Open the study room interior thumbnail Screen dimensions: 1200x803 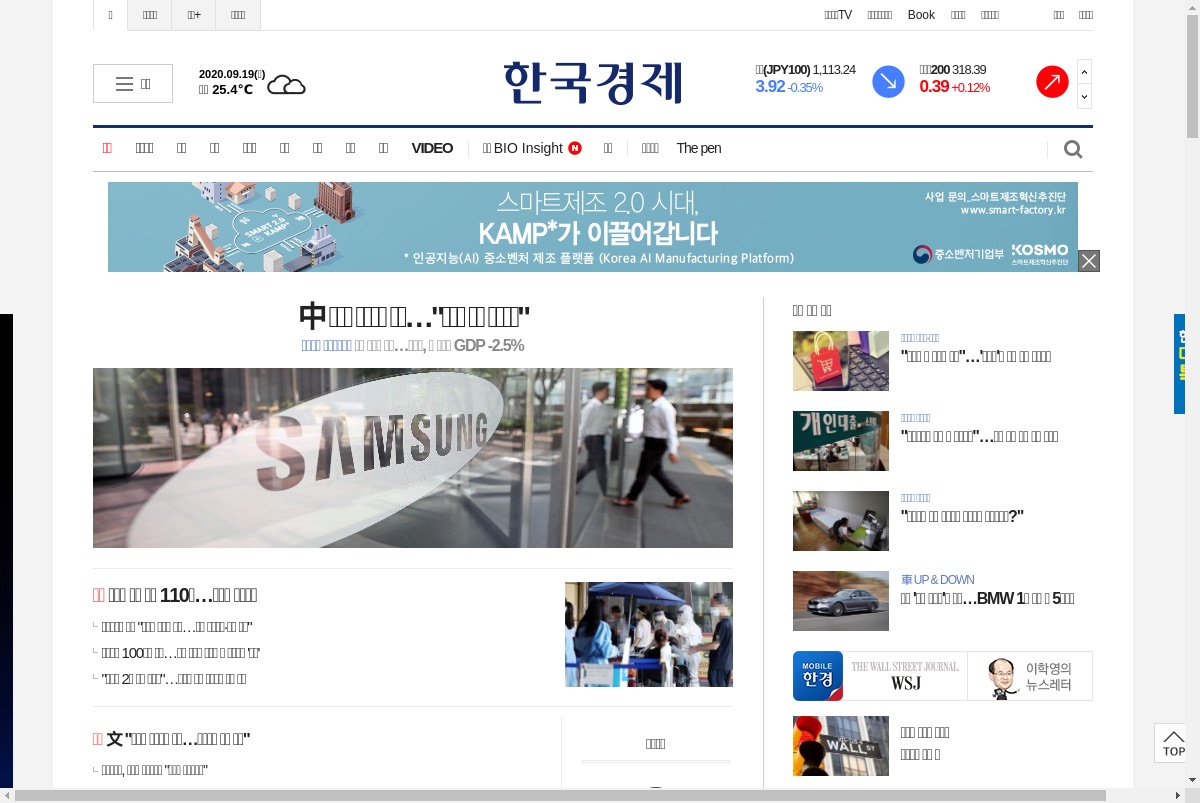841,521
